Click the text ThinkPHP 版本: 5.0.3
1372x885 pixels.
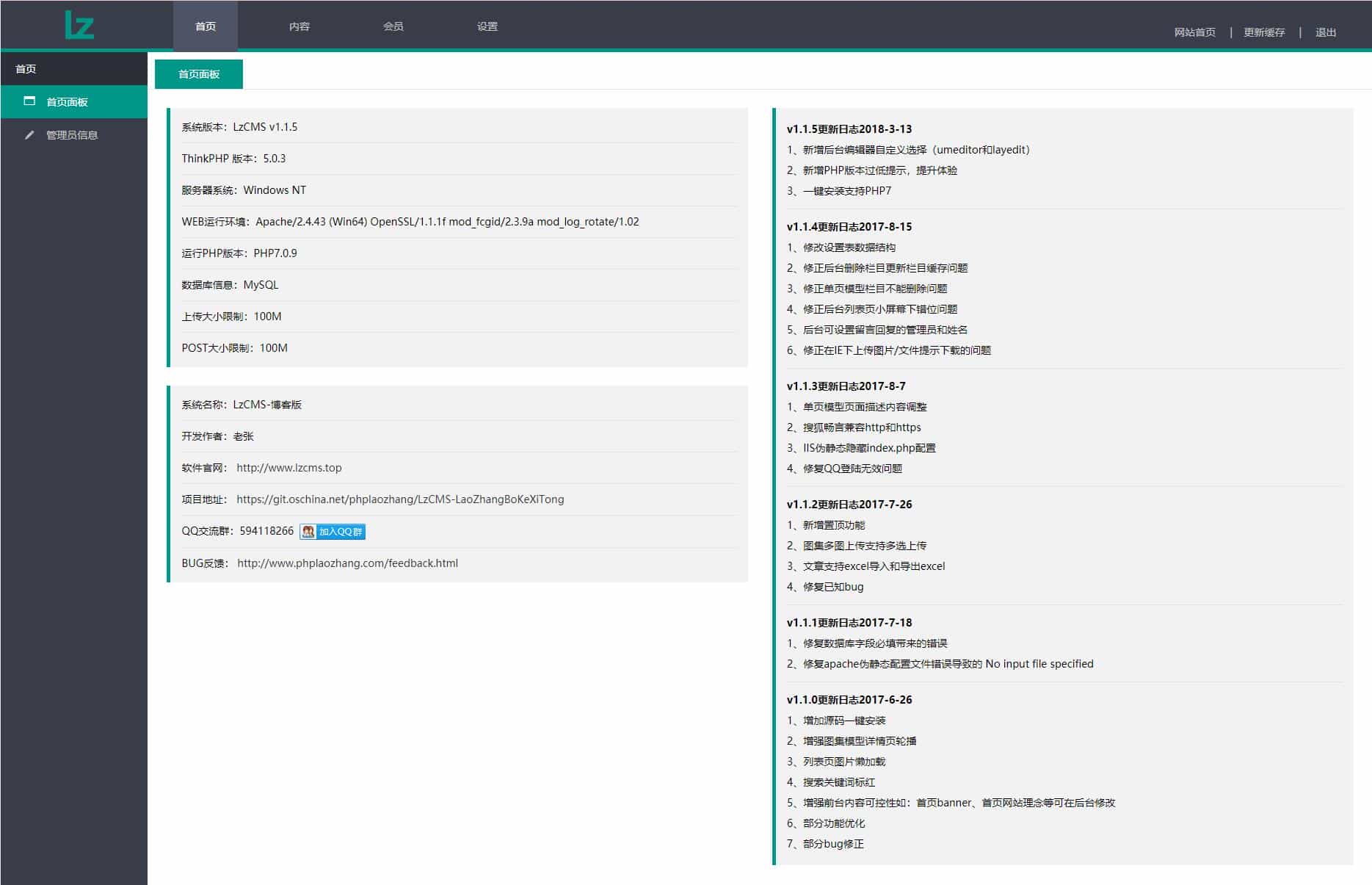(233, 159)
